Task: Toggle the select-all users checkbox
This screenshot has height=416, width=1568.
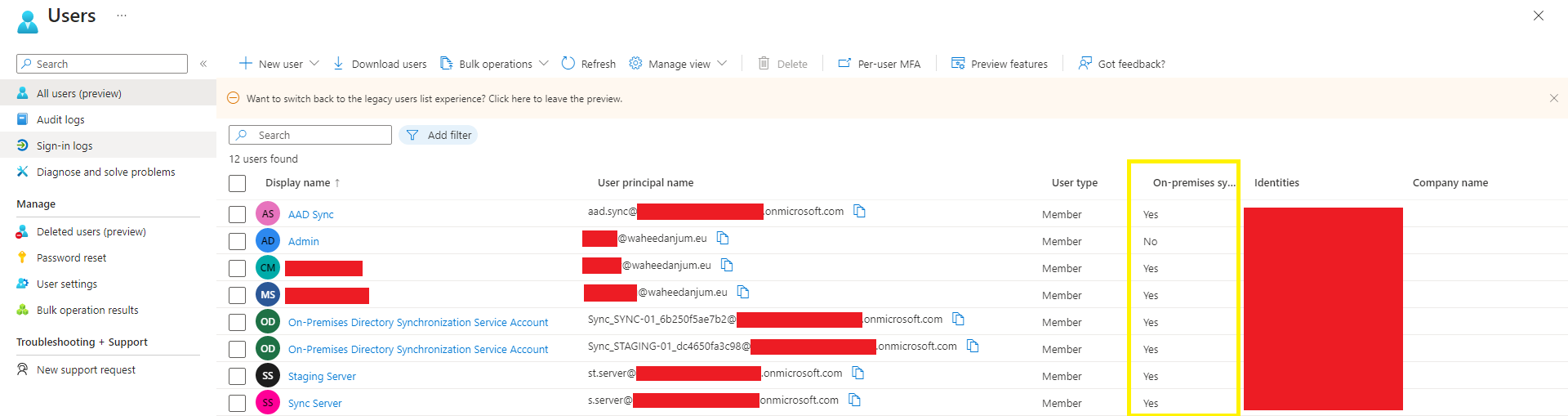Action: [238, 183]
